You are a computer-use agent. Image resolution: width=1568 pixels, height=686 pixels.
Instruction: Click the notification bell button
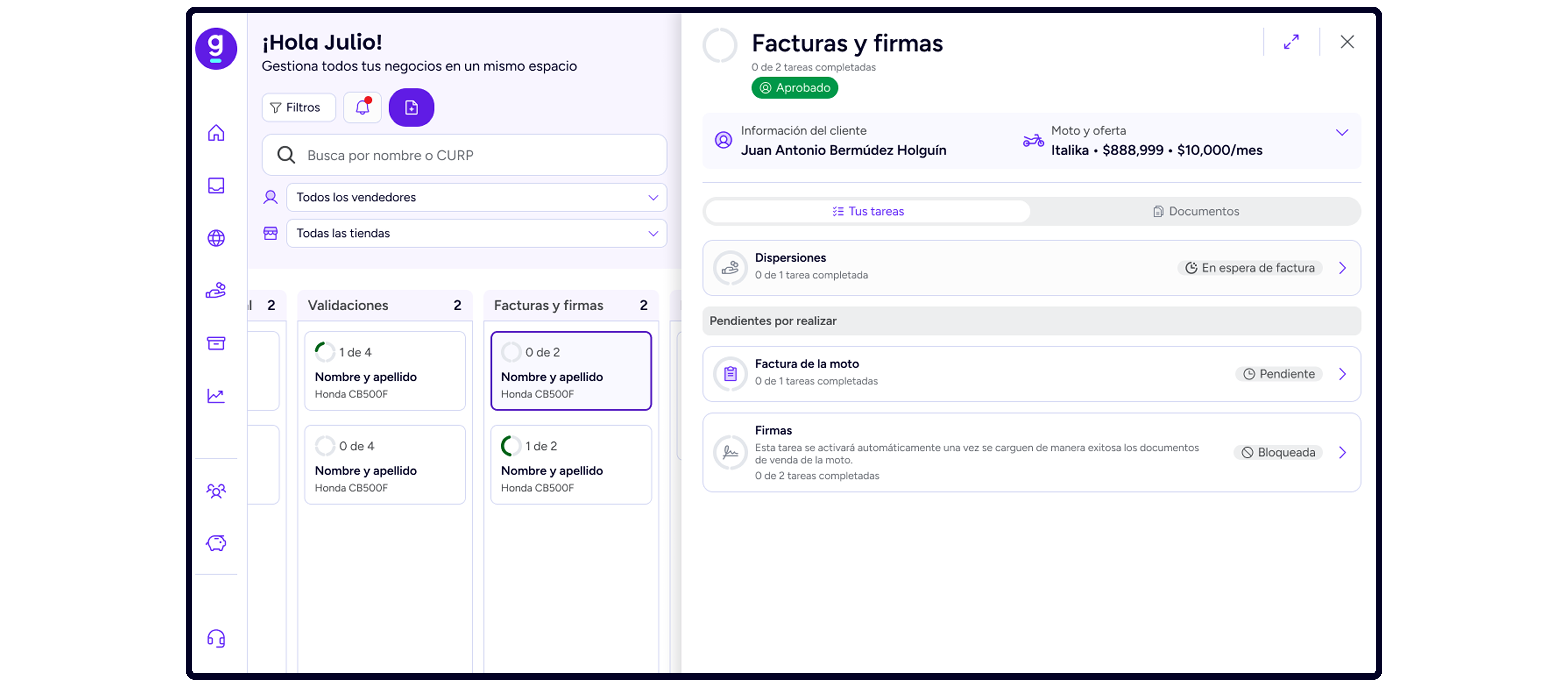point(362,107)
